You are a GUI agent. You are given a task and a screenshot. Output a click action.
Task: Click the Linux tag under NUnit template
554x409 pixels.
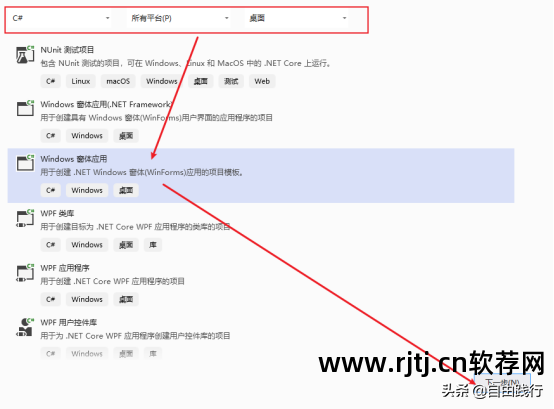point(81,81)
